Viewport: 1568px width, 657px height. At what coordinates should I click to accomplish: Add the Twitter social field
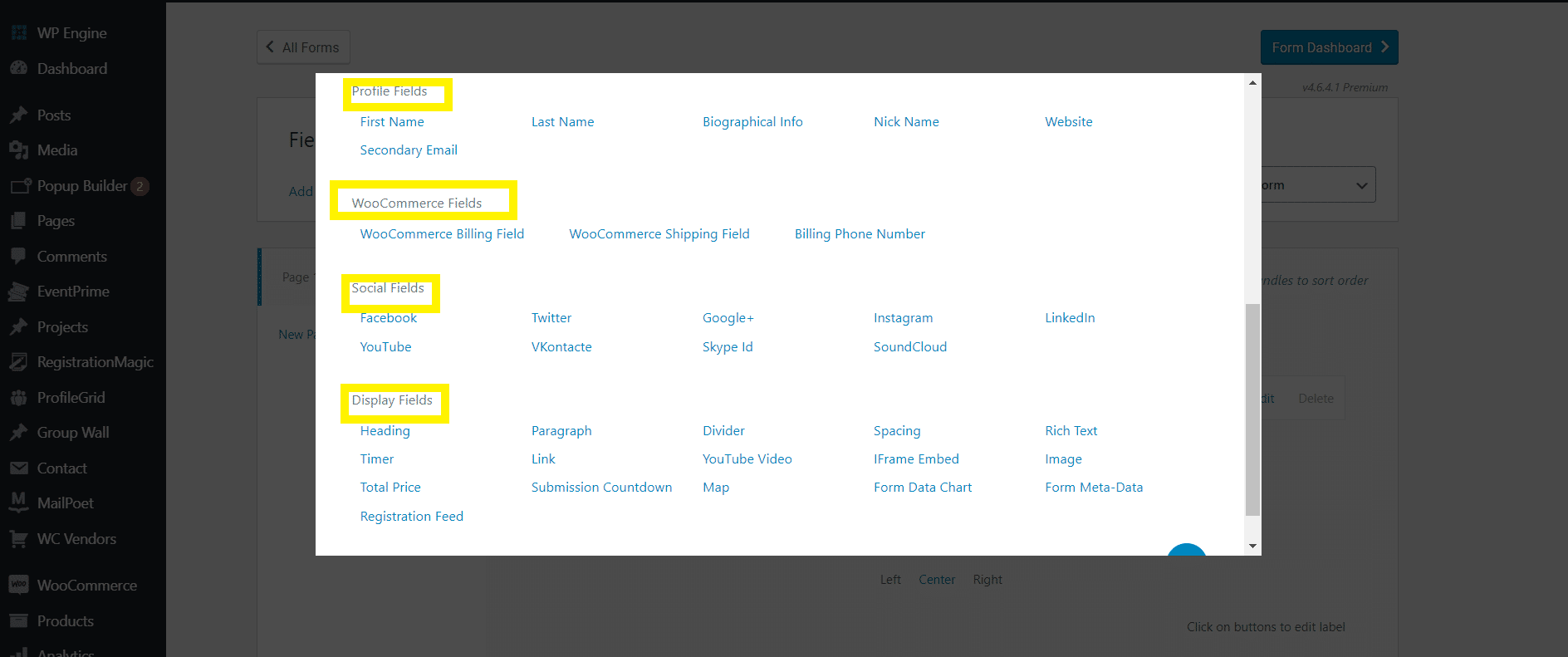pyautogui.click(x=551, y=317)
